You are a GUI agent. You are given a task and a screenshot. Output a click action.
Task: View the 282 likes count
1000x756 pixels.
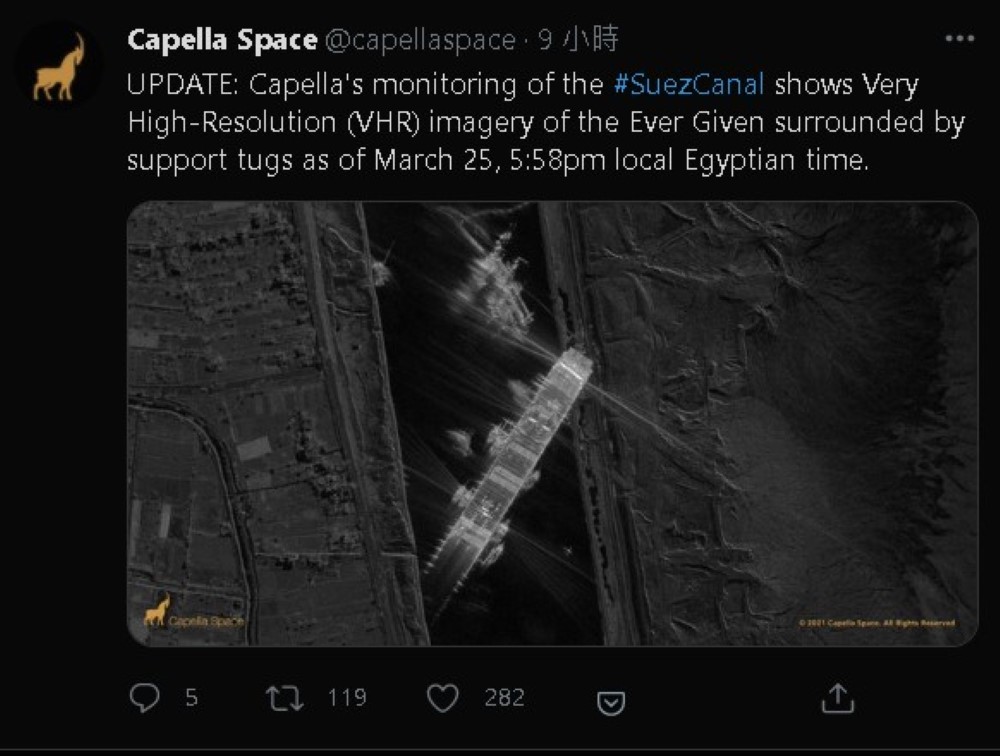click(504, 697)
